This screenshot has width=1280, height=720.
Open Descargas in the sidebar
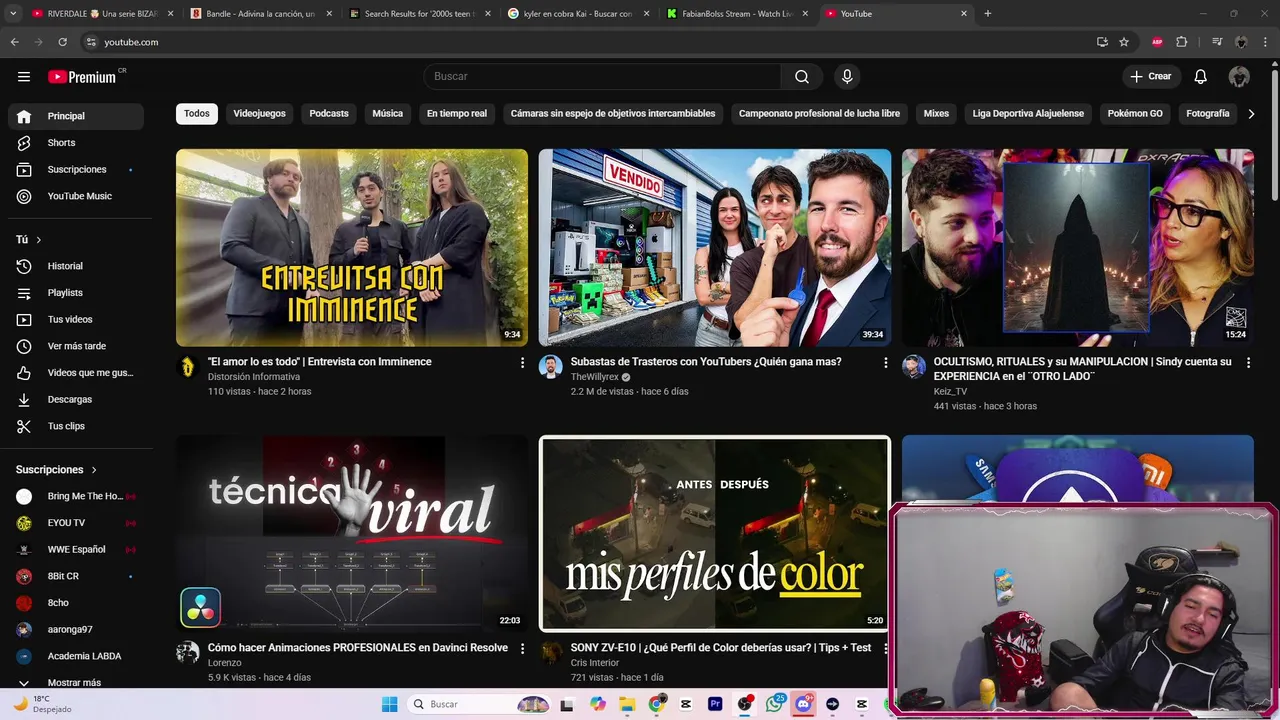pyautogui.click(x=76, y=399)
